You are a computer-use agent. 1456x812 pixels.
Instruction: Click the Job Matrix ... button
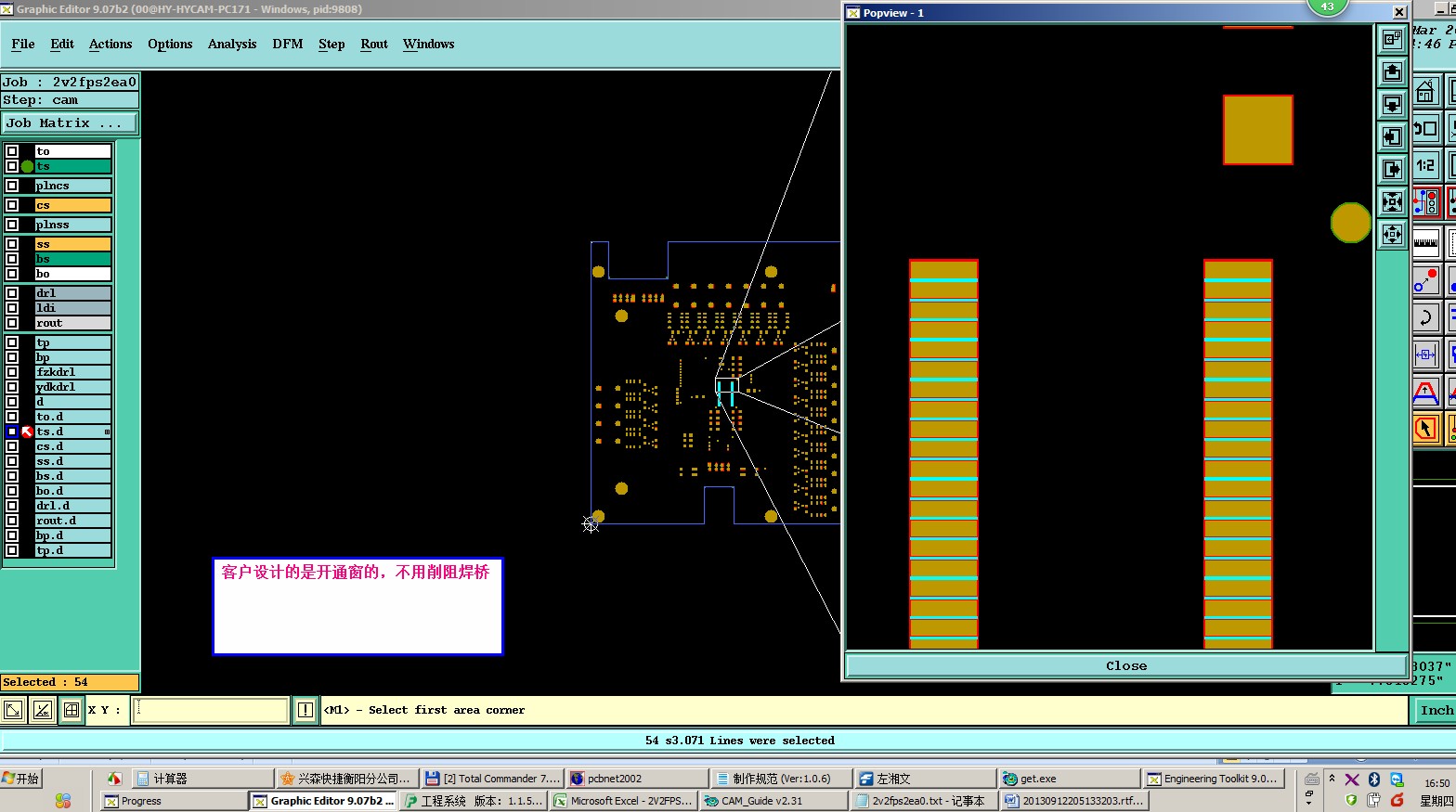pyautogui.click(x=70, y=123)
